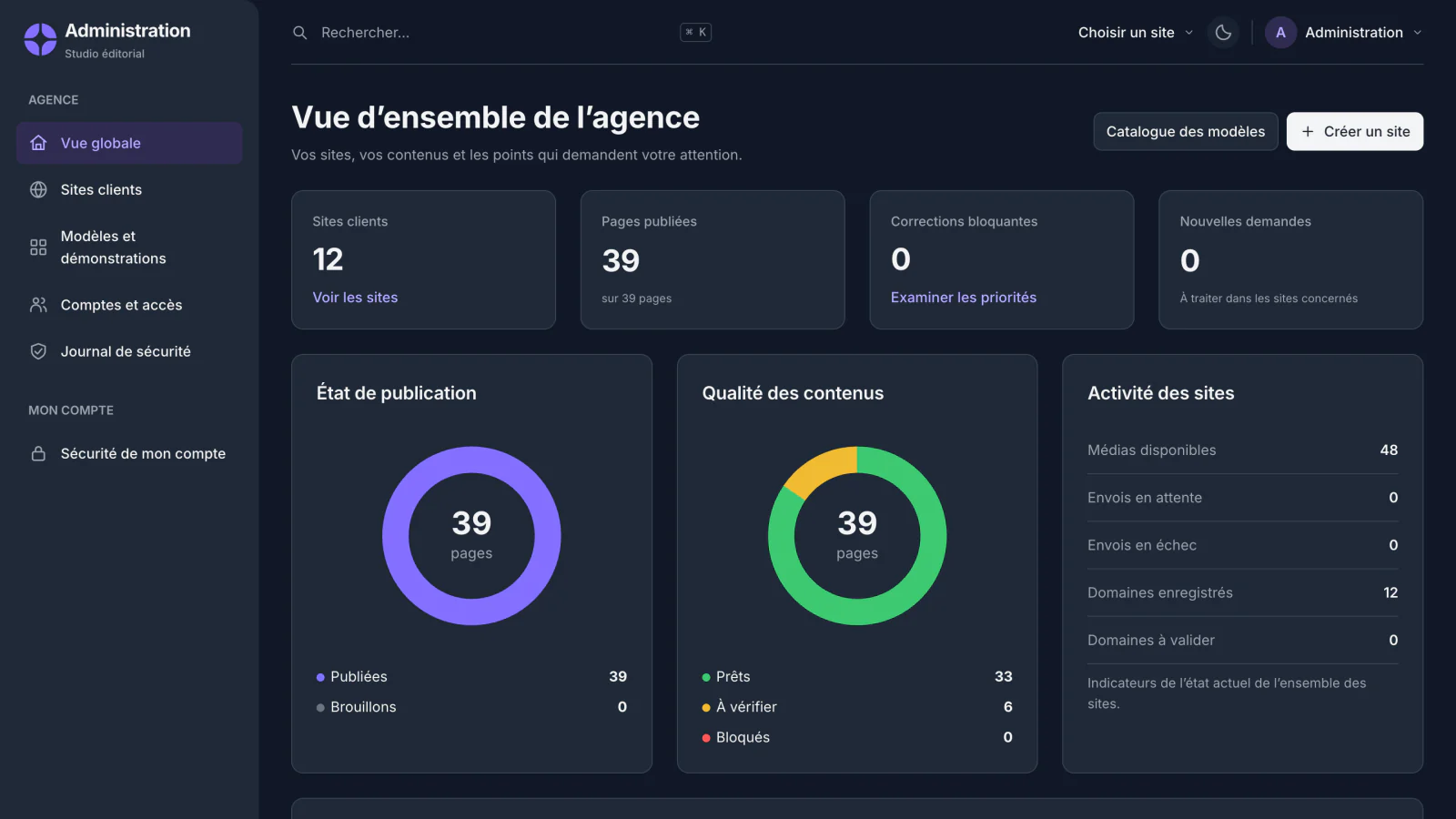The width and height of the screenshot is (1456, 819).
Task: Click the purple État de publication donut
Action: point(471,536)
